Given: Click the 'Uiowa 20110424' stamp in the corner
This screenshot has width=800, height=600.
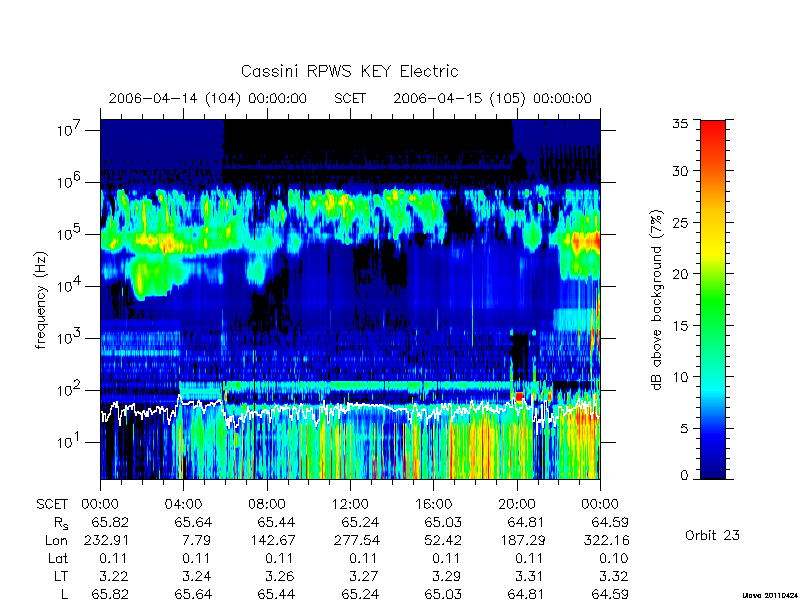Looking at the screenshot, I should (770, 595).
